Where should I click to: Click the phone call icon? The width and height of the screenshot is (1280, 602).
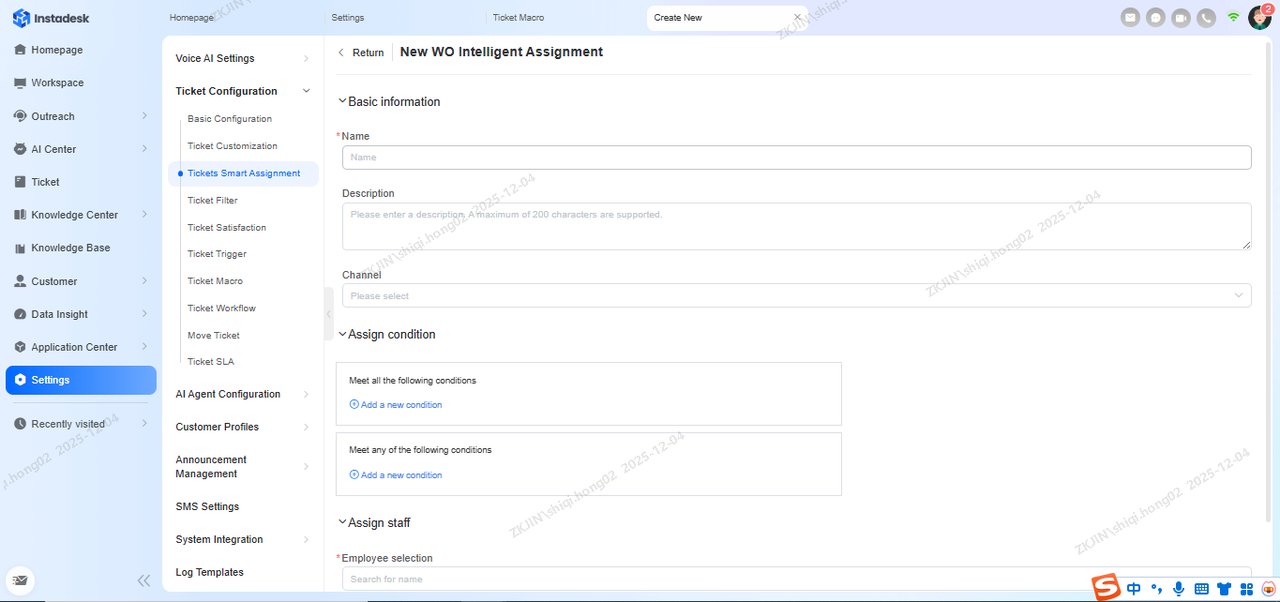tap(1207, 17)
